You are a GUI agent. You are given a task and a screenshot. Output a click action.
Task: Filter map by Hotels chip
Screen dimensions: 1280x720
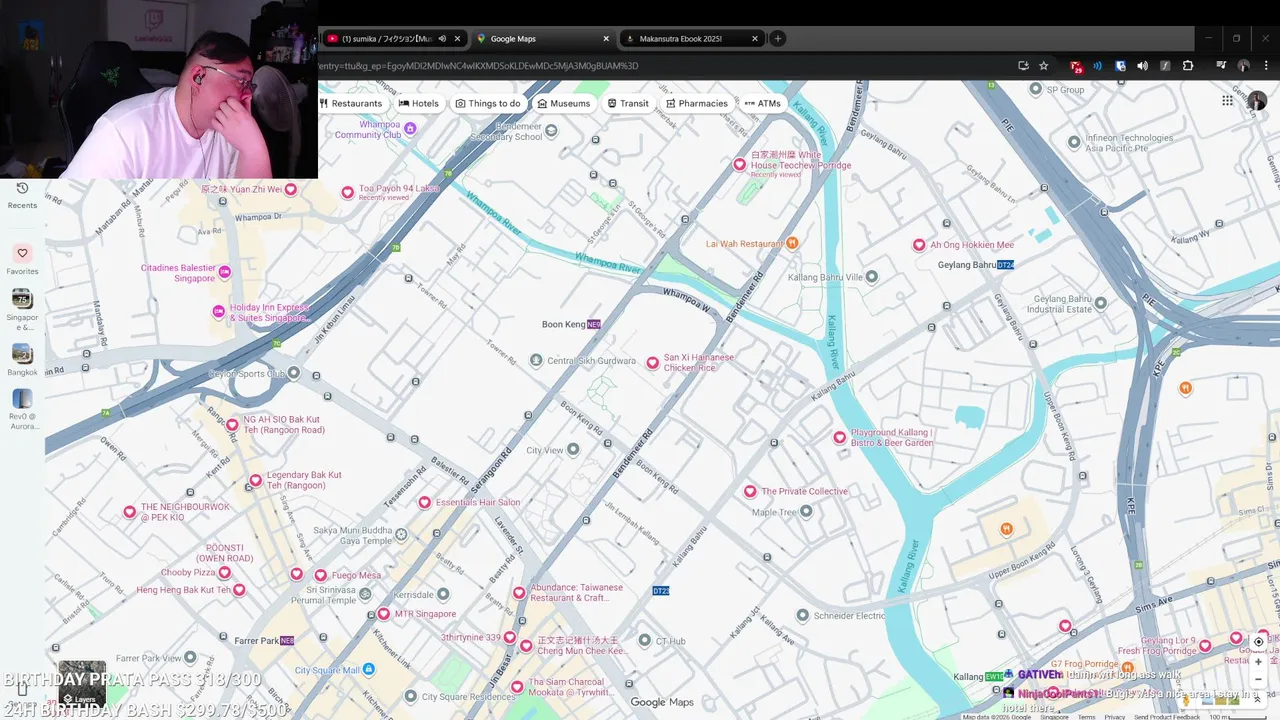pos(419,103)
